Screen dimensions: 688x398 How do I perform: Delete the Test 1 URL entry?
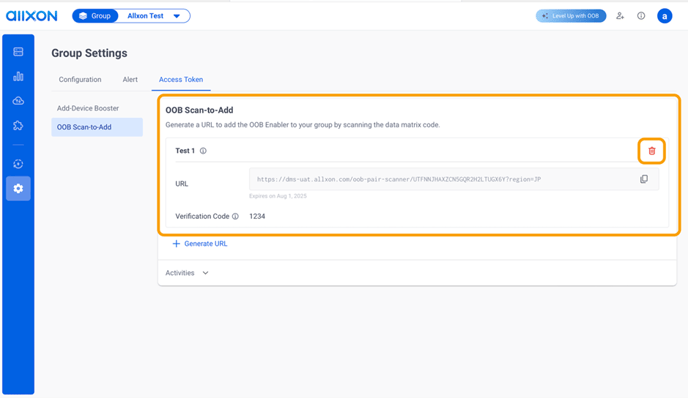click(652, 151)
